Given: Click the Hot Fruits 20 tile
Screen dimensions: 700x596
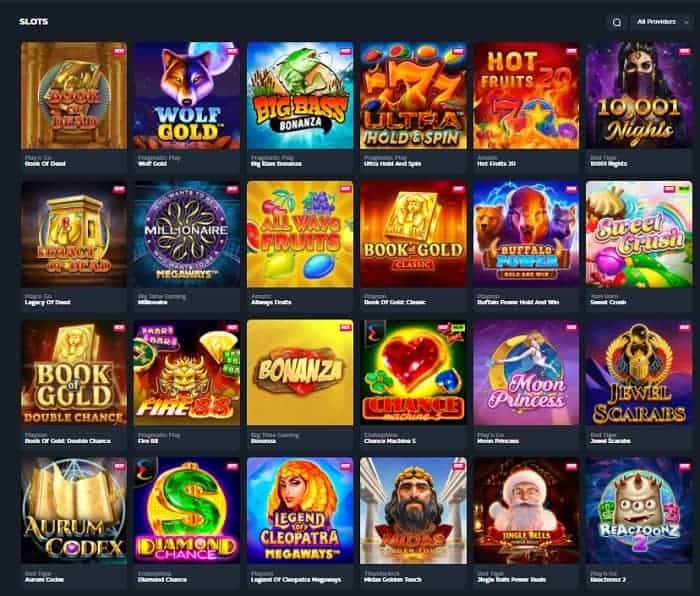Looking at the screenshot, I should [x=526, y=96].
